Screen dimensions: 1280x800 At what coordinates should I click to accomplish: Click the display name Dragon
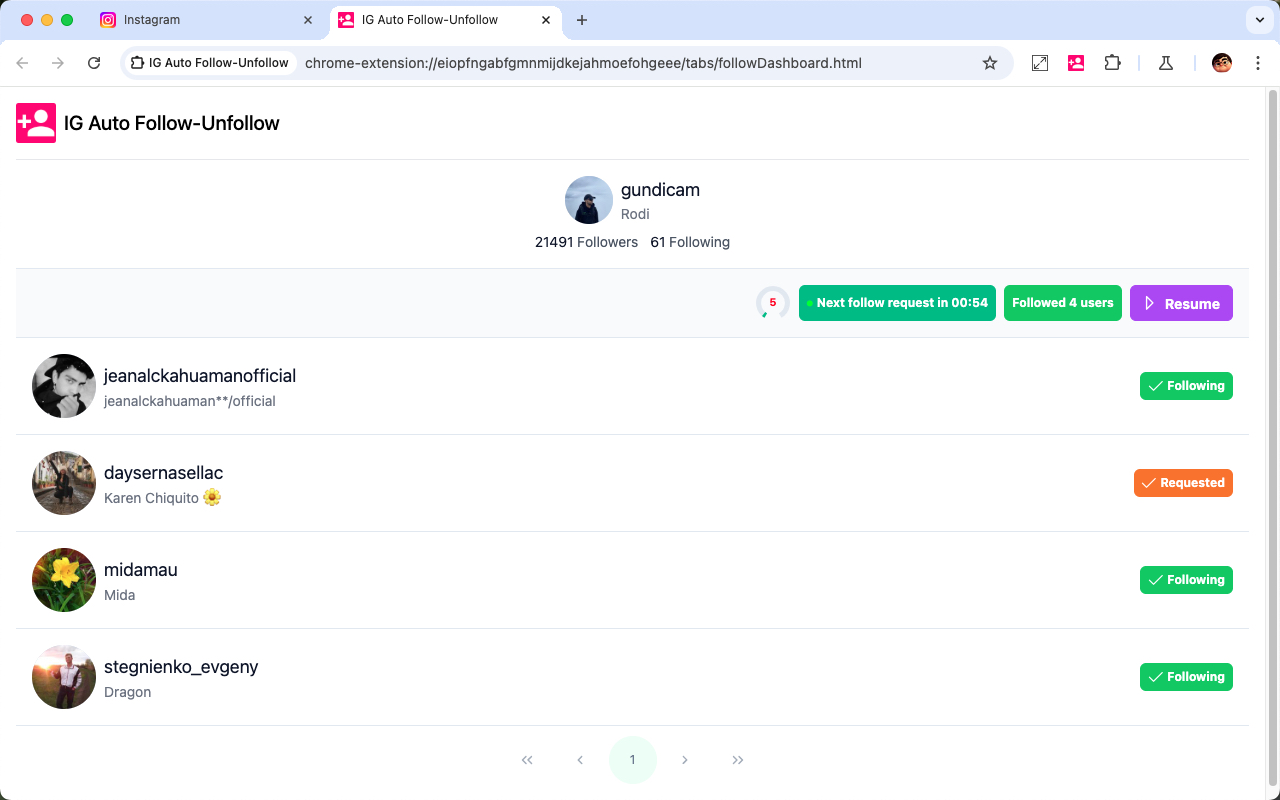(128, 692)
